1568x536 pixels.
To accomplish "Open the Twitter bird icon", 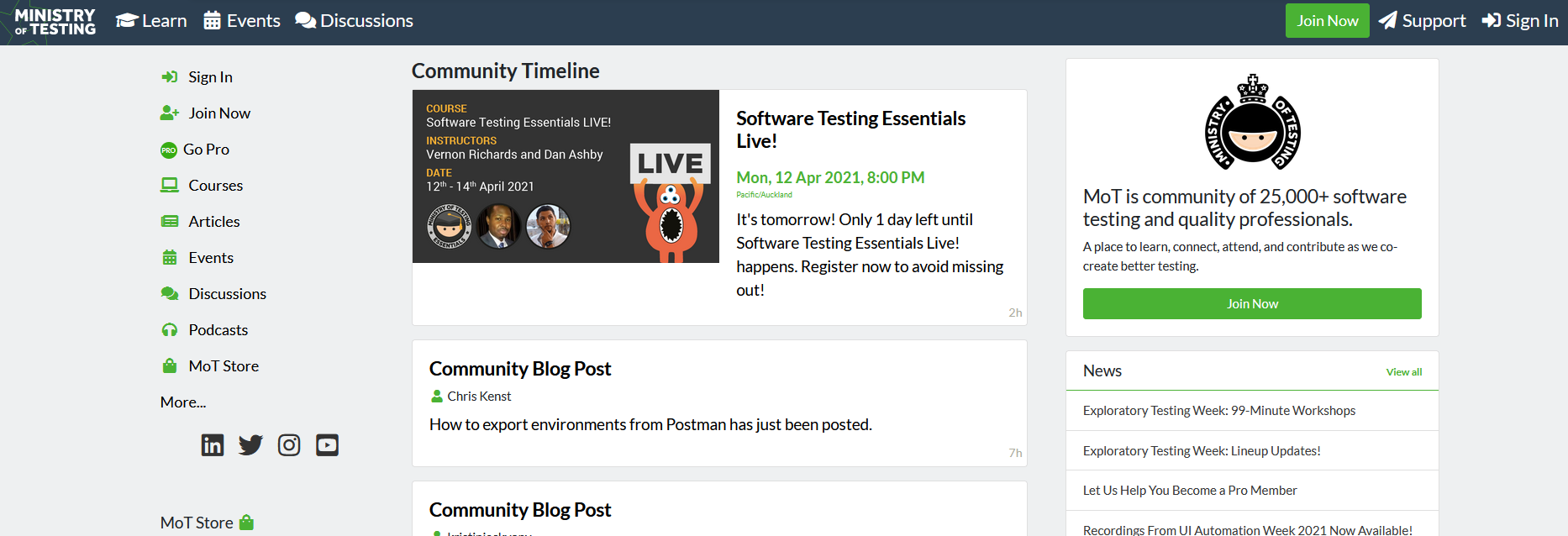I will point(250,445).
